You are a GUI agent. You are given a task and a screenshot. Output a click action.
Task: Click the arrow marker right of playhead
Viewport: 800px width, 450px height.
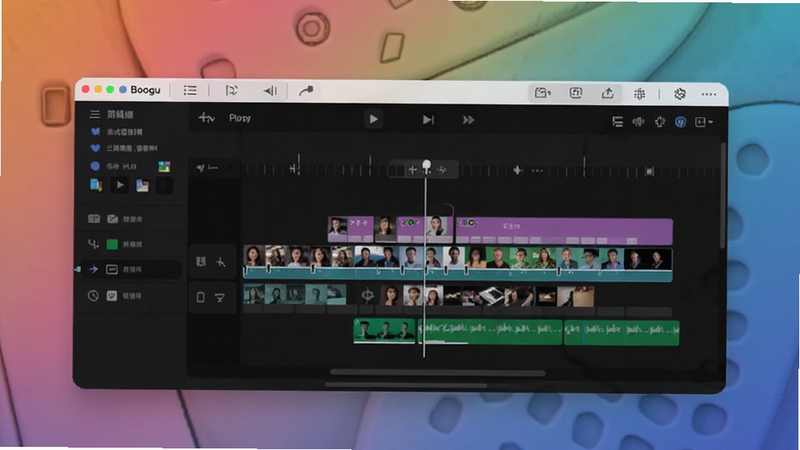[x=442, y=170]
